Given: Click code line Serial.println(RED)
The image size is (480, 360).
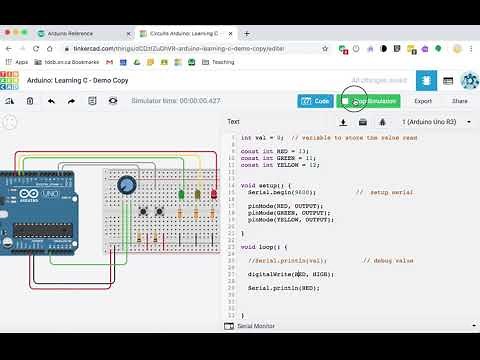Looking at the screenshot, I should pyautogui.click(x=283, y=288).
